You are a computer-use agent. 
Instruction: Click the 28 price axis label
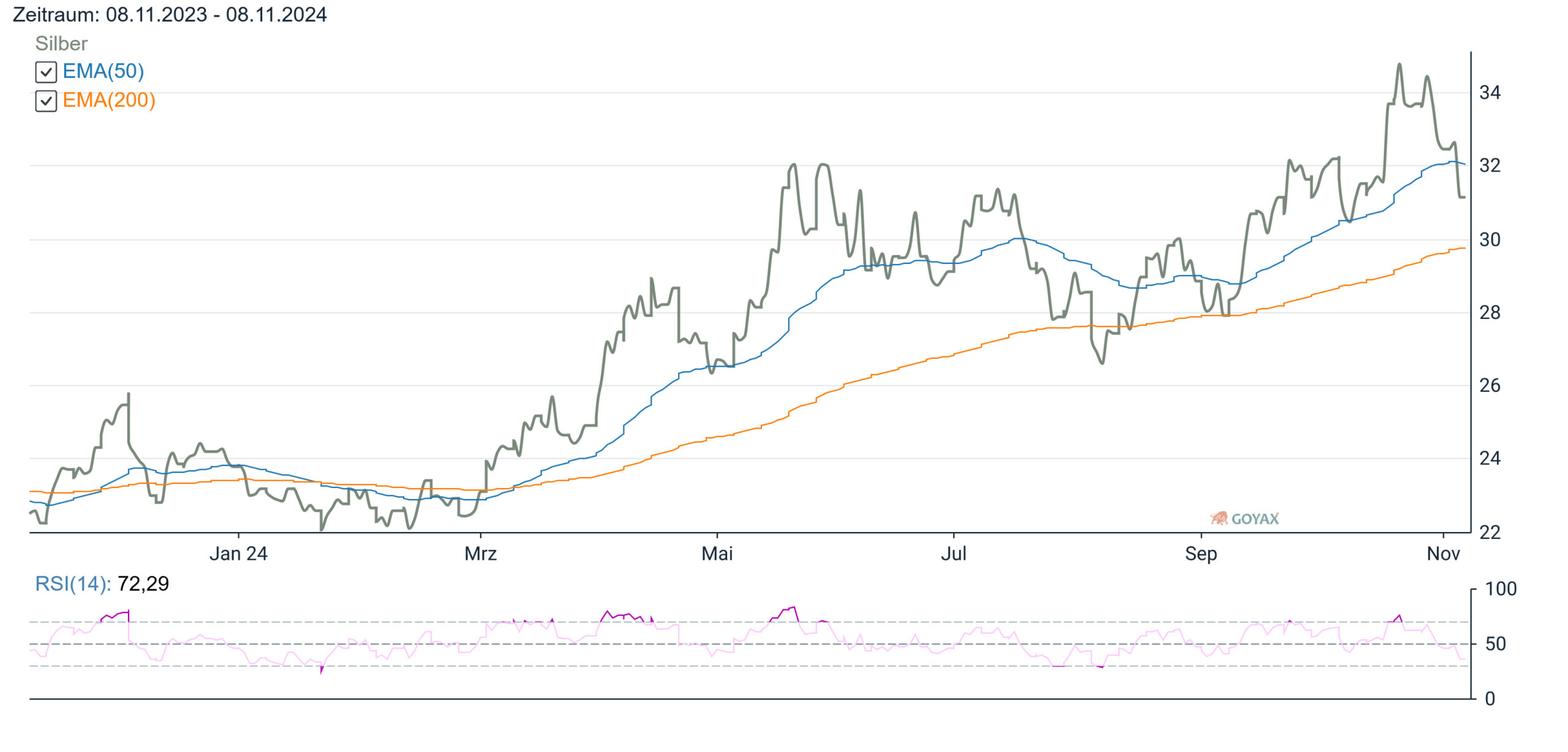[x=1490, y=312]
